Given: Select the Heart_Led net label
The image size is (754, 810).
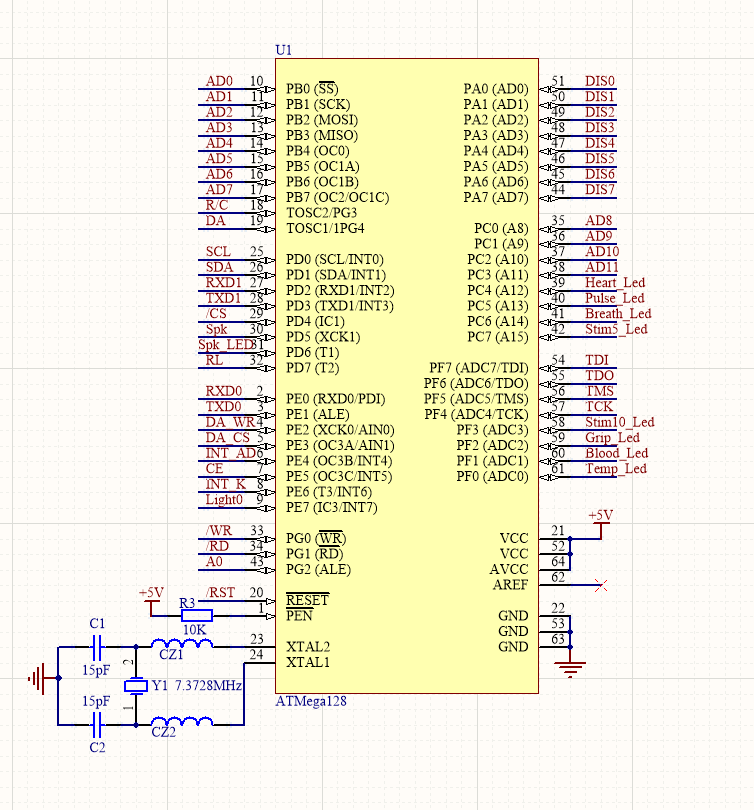Looking at the screenshot, I should [615, 283].
